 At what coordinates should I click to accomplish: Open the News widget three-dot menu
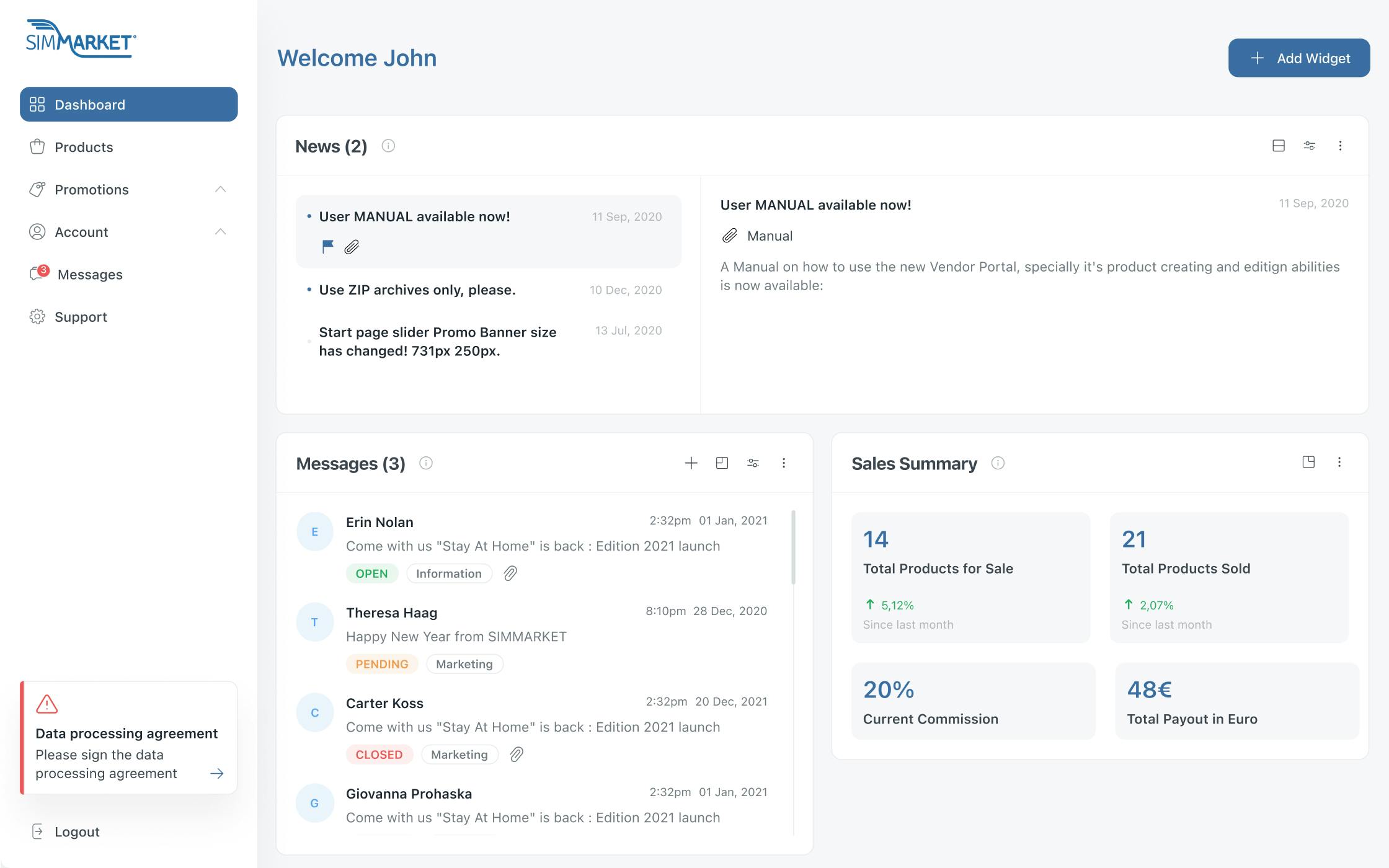tap(1340, 146)
